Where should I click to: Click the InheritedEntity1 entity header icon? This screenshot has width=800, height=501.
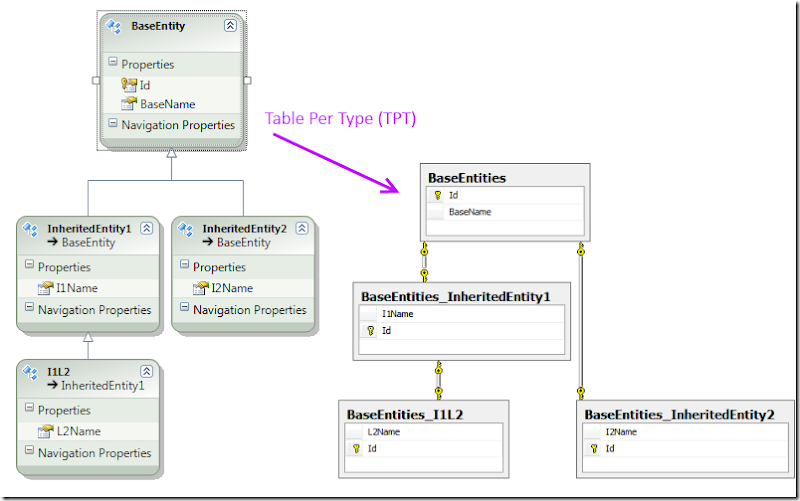tap(31, 229)
